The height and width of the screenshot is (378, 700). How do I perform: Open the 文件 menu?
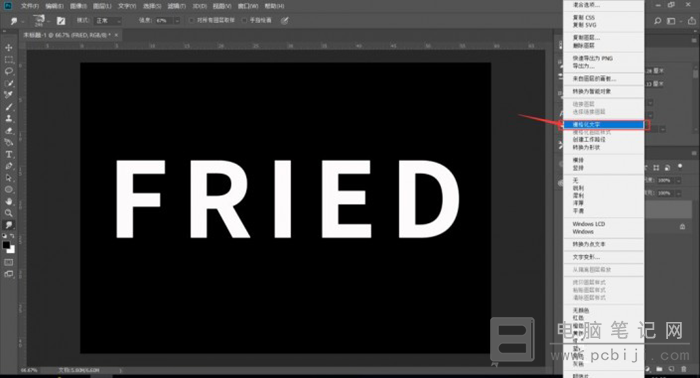30,6
